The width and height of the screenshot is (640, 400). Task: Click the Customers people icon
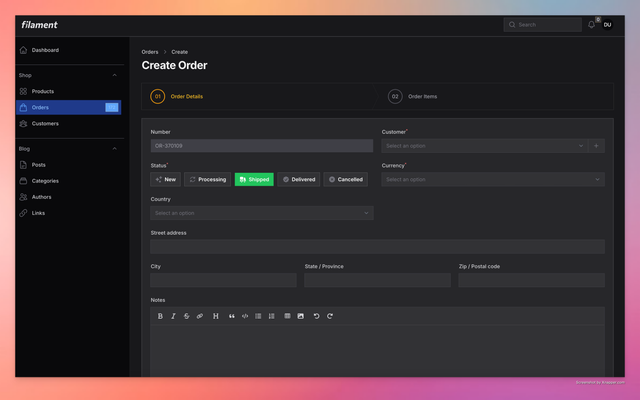click(x=23, y=123)
